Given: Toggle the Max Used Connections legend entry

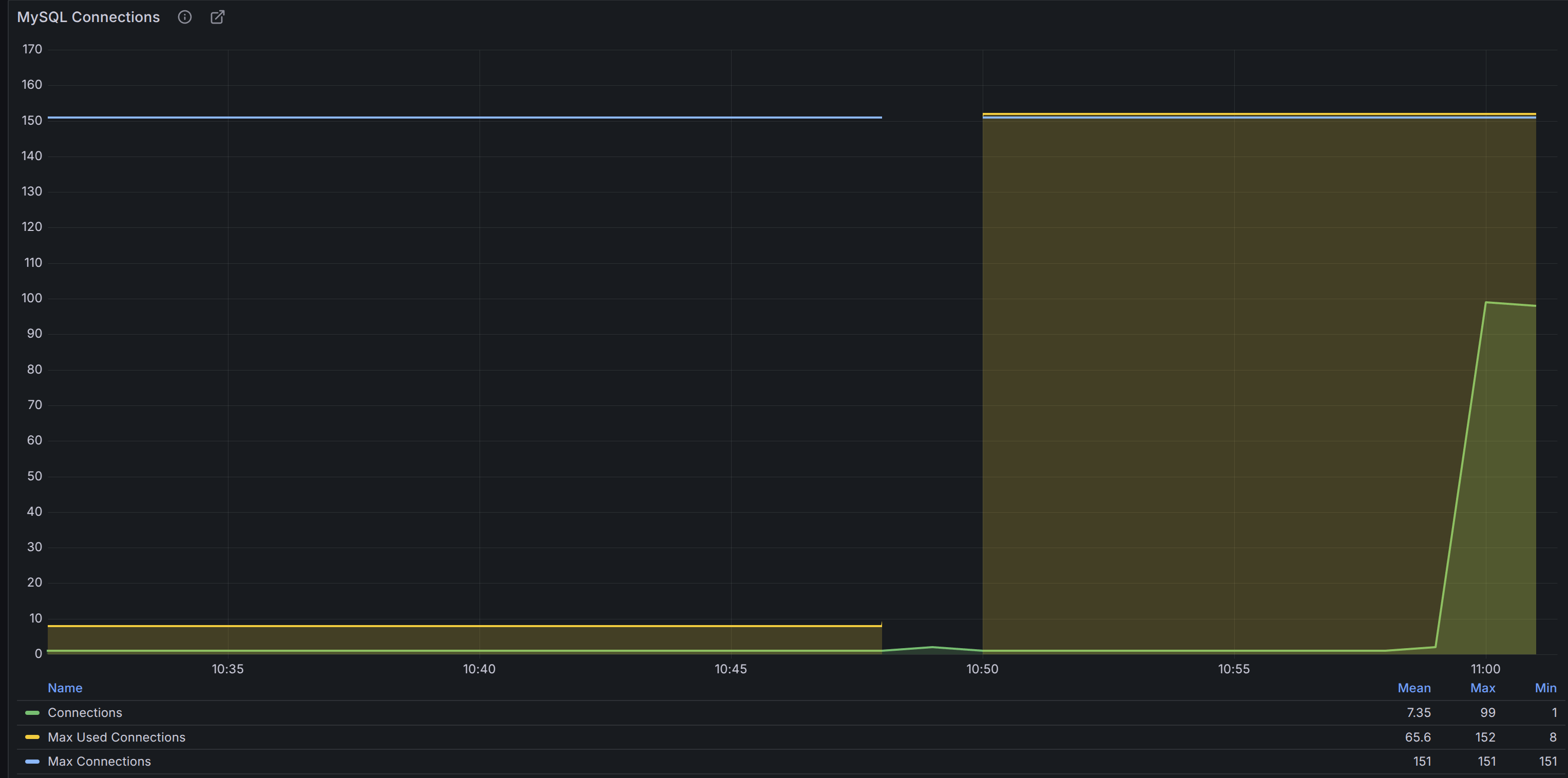Looking at the screenshot, I should [x=116, y=736].
